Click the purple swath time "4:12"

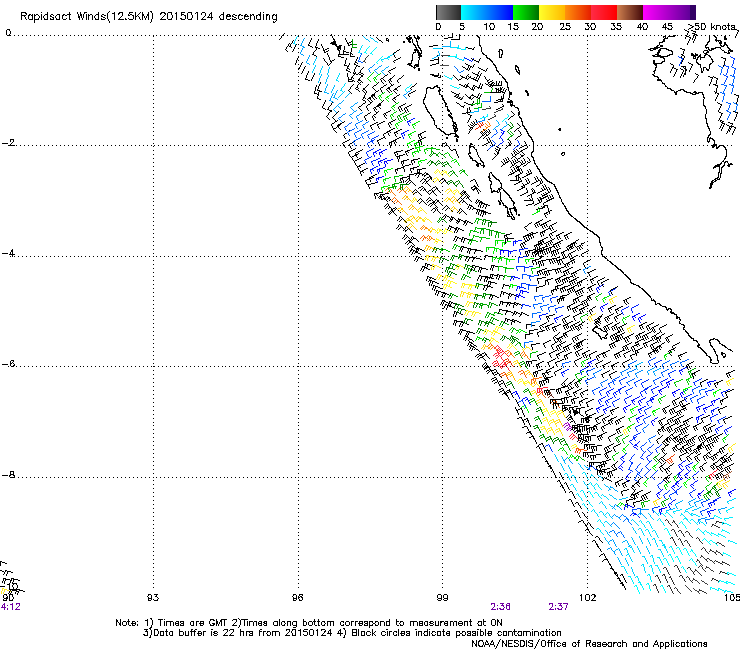[10, 607]
